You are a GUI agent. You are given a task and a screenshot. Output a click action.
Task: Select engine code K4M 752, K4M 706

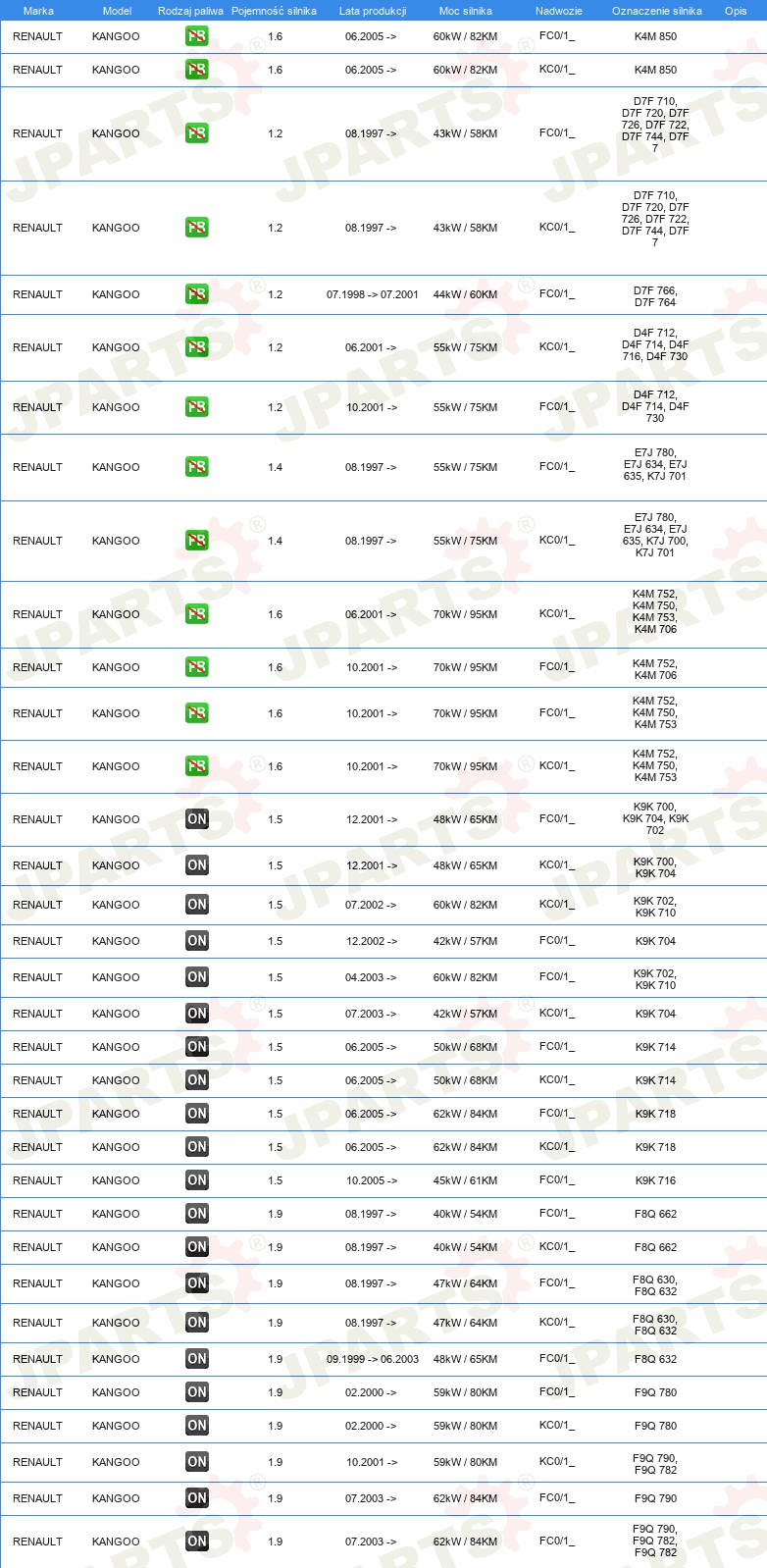point(655,669)
